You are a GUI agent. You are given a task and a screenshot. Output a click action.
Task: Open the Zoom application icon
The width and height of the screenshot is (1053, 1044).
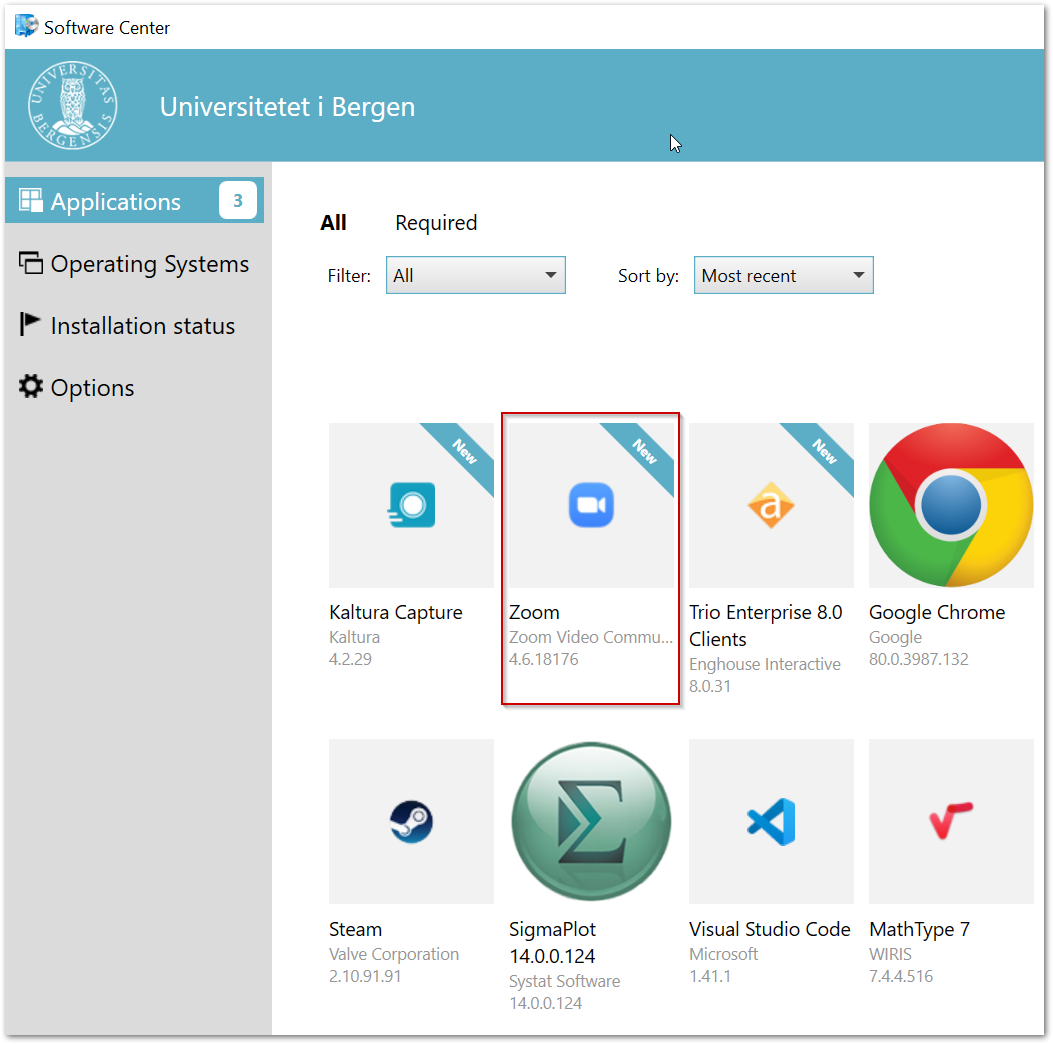pos(591,505)
